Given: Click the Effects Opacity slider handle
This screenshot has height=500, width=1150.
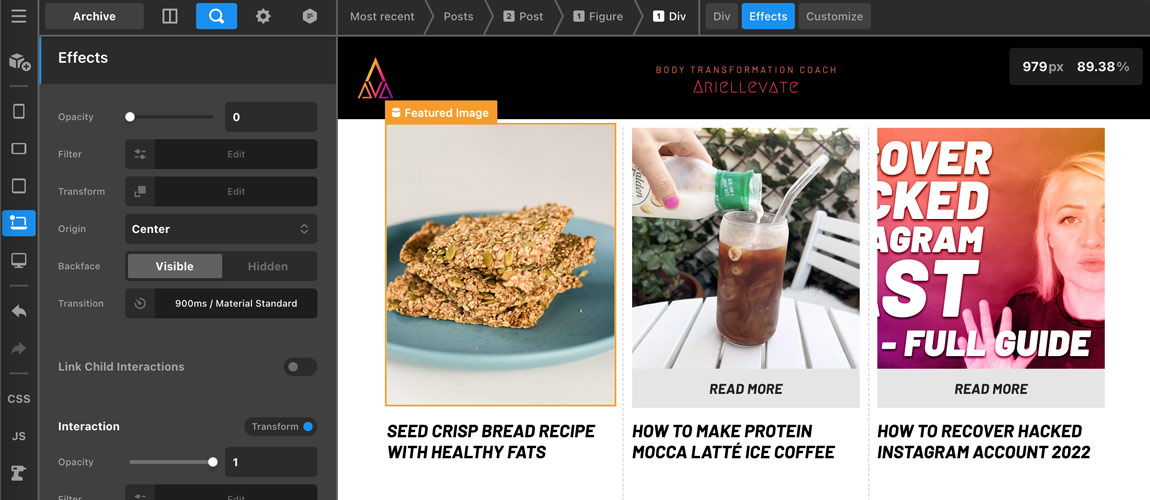Looking at the screenshot, I should 130,117.
